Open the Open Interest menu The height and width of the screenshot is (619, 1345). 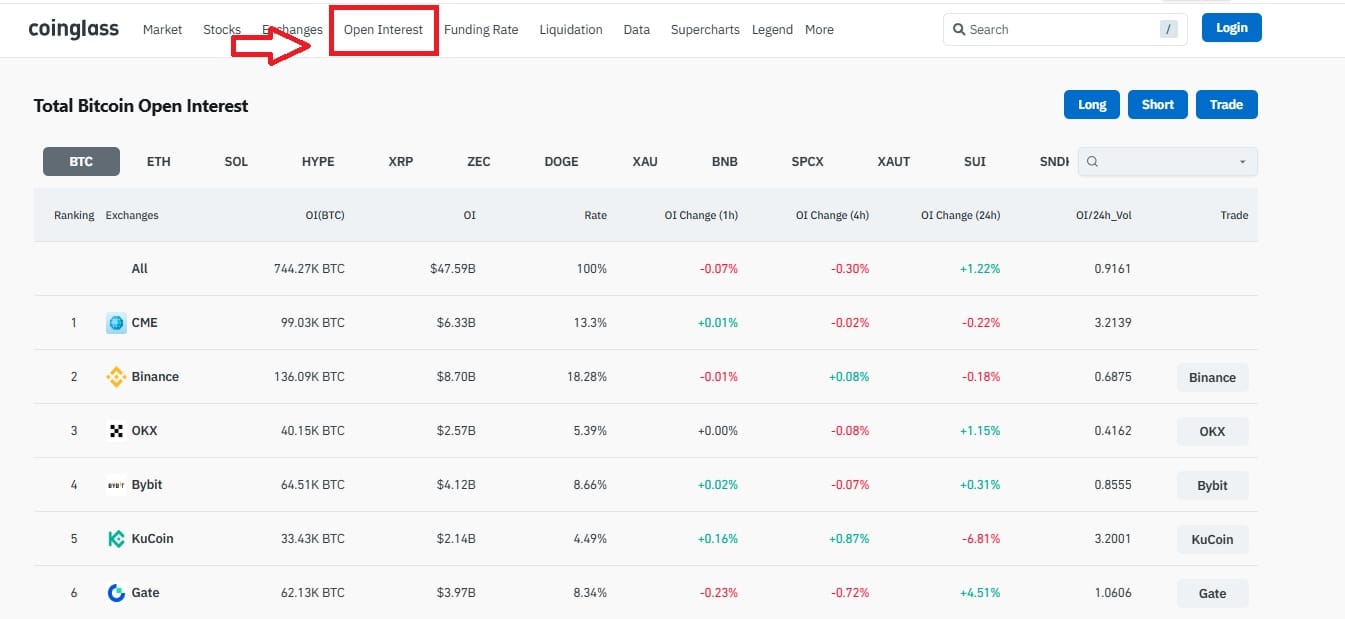383,30
